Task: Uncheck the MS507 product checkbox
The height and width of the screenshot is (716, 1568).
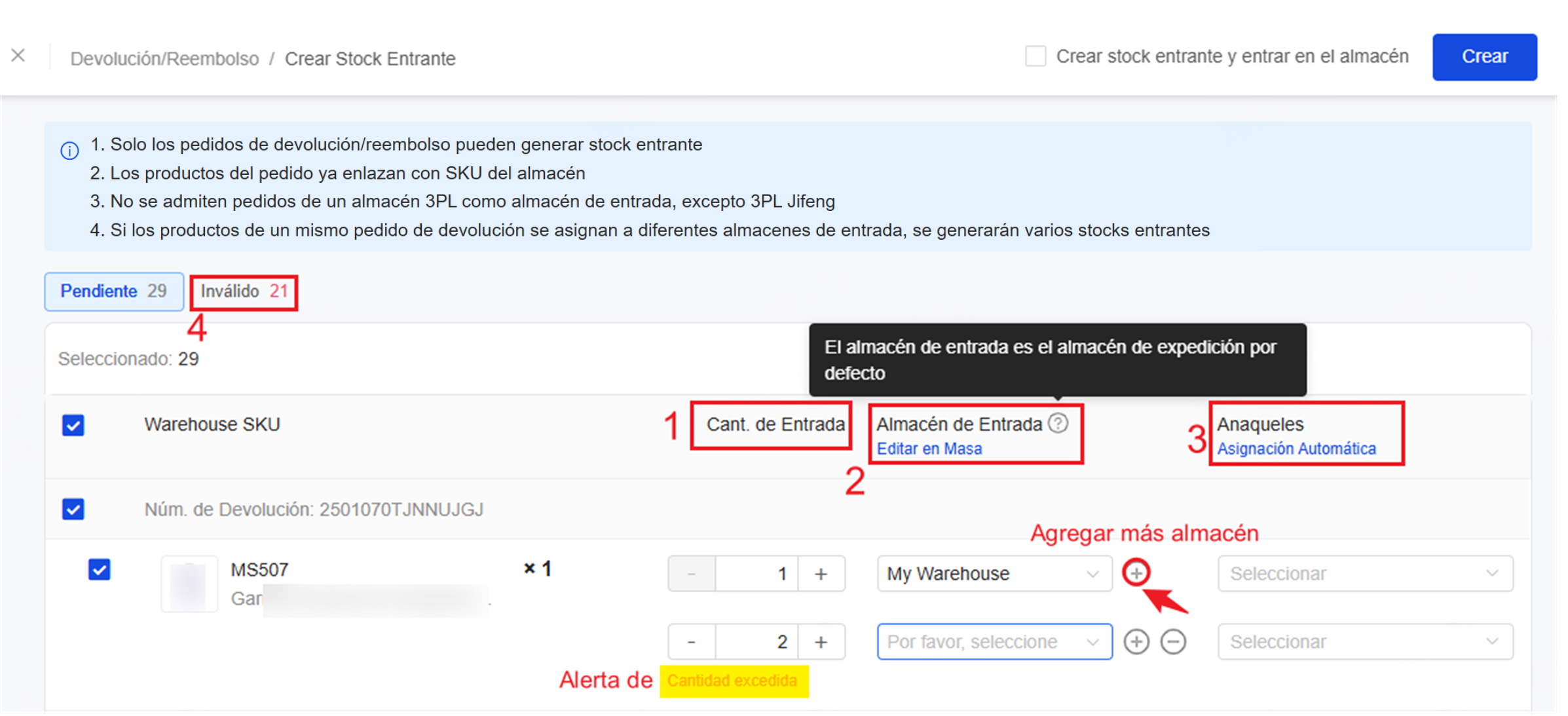Action: point(100,569)
